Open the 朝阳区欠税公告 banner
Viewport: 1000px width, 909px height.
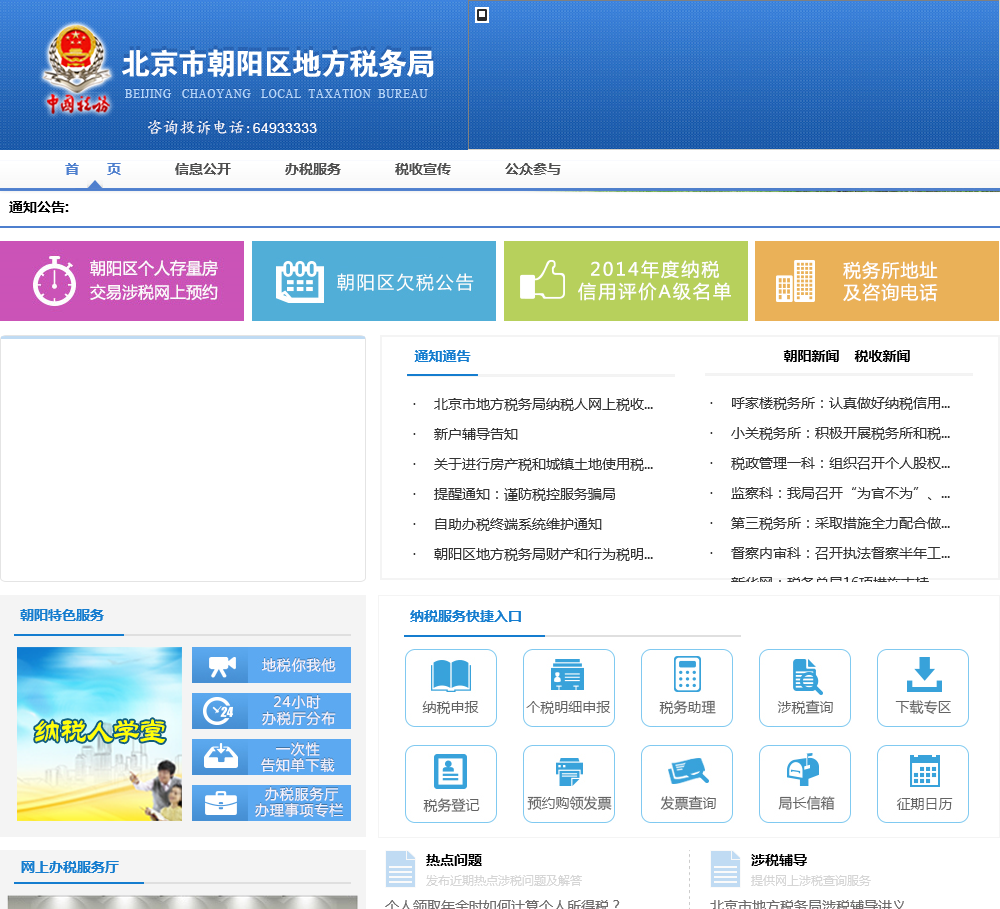point(374,281)
